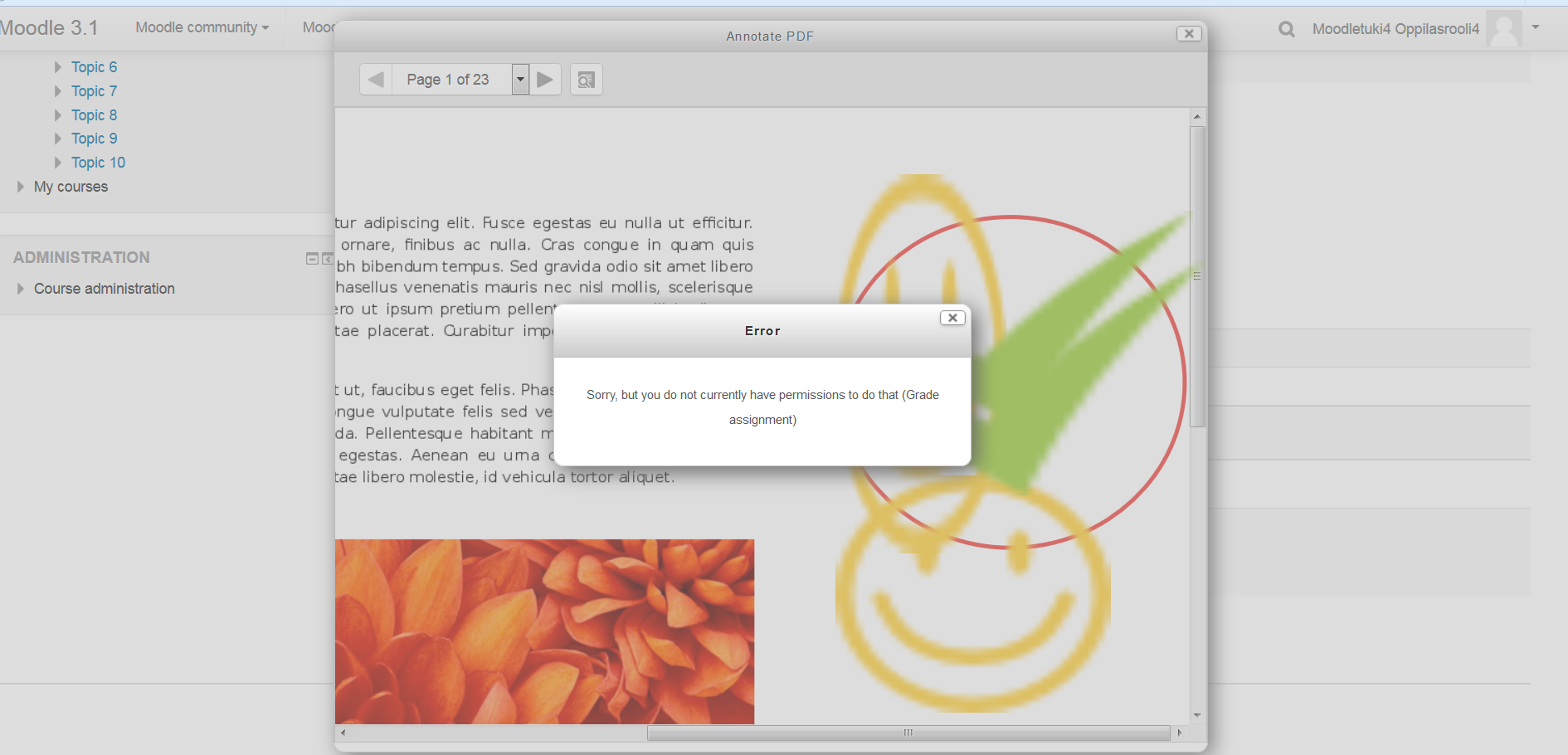Screen dimensions: 1568x755
Task: Select My courses in navigation
Action: tap(71, 187)
